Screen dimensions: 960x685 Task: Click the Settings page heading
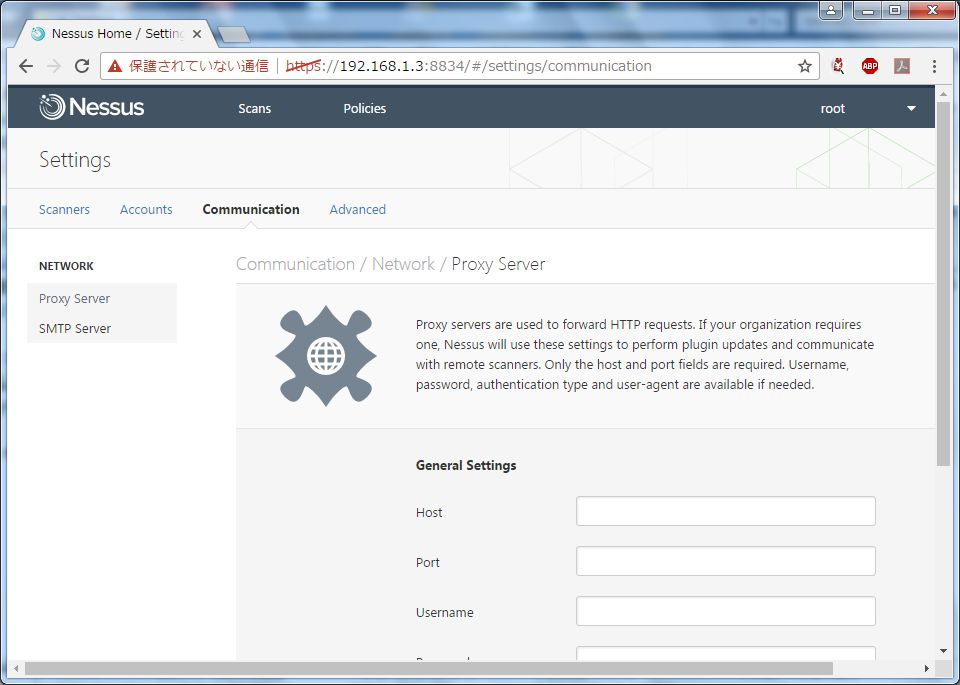tap(75, 160)
